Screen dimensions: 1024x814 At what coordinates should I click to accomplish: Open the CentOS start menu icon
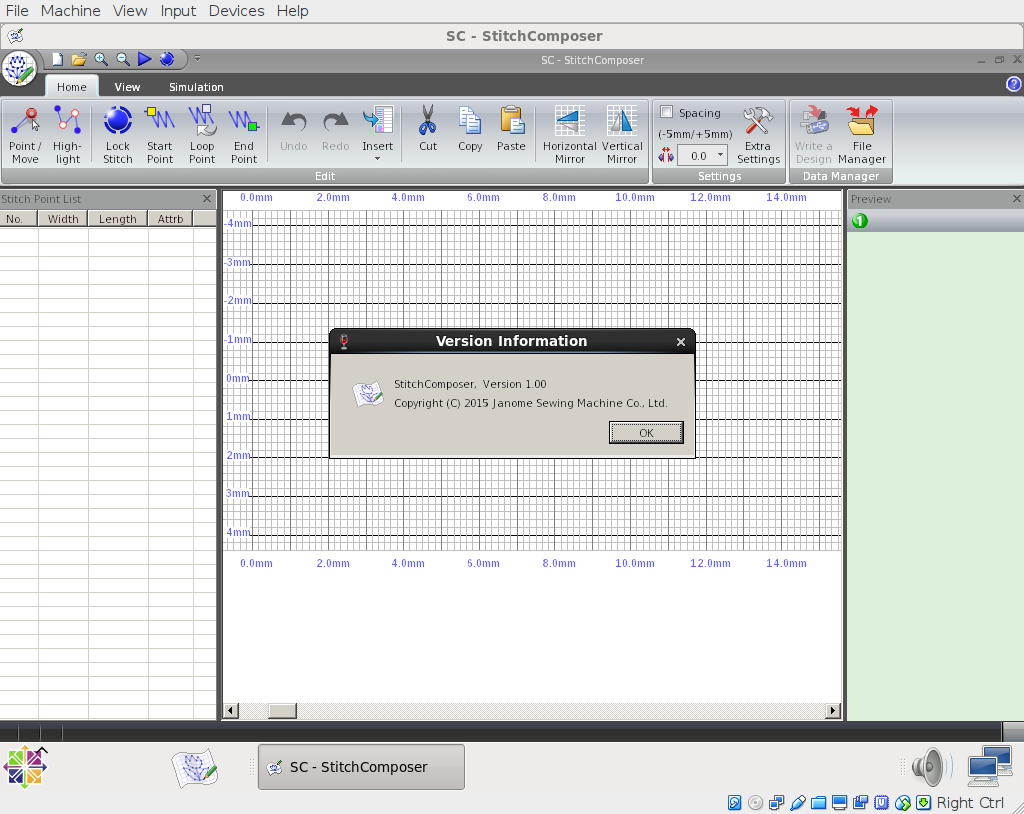coord(25,767)
